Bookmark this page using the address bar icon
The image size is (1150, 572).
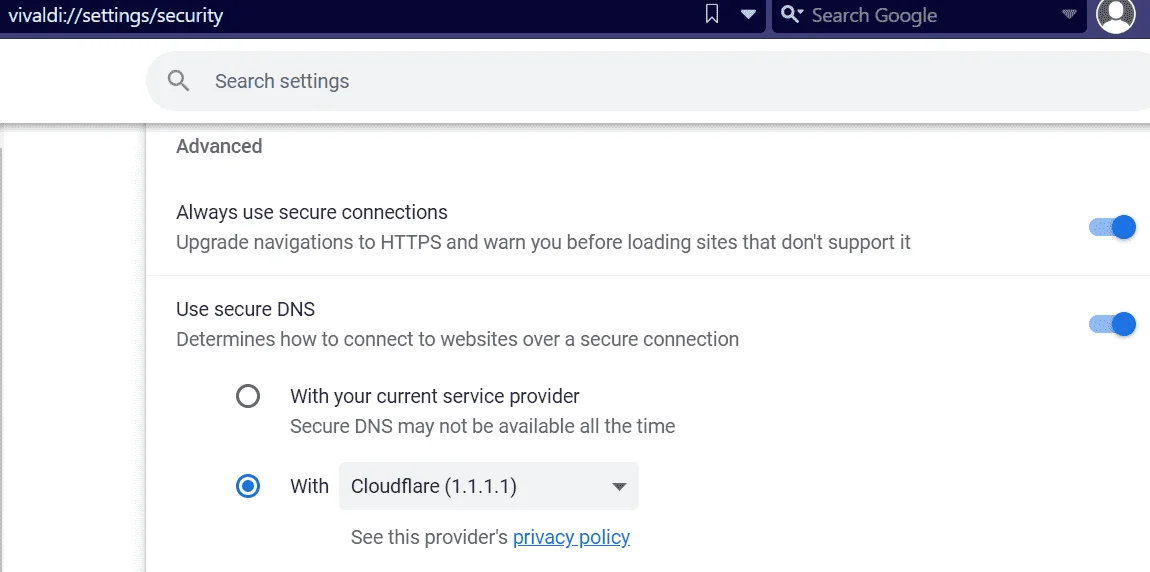tap(711, 15)
